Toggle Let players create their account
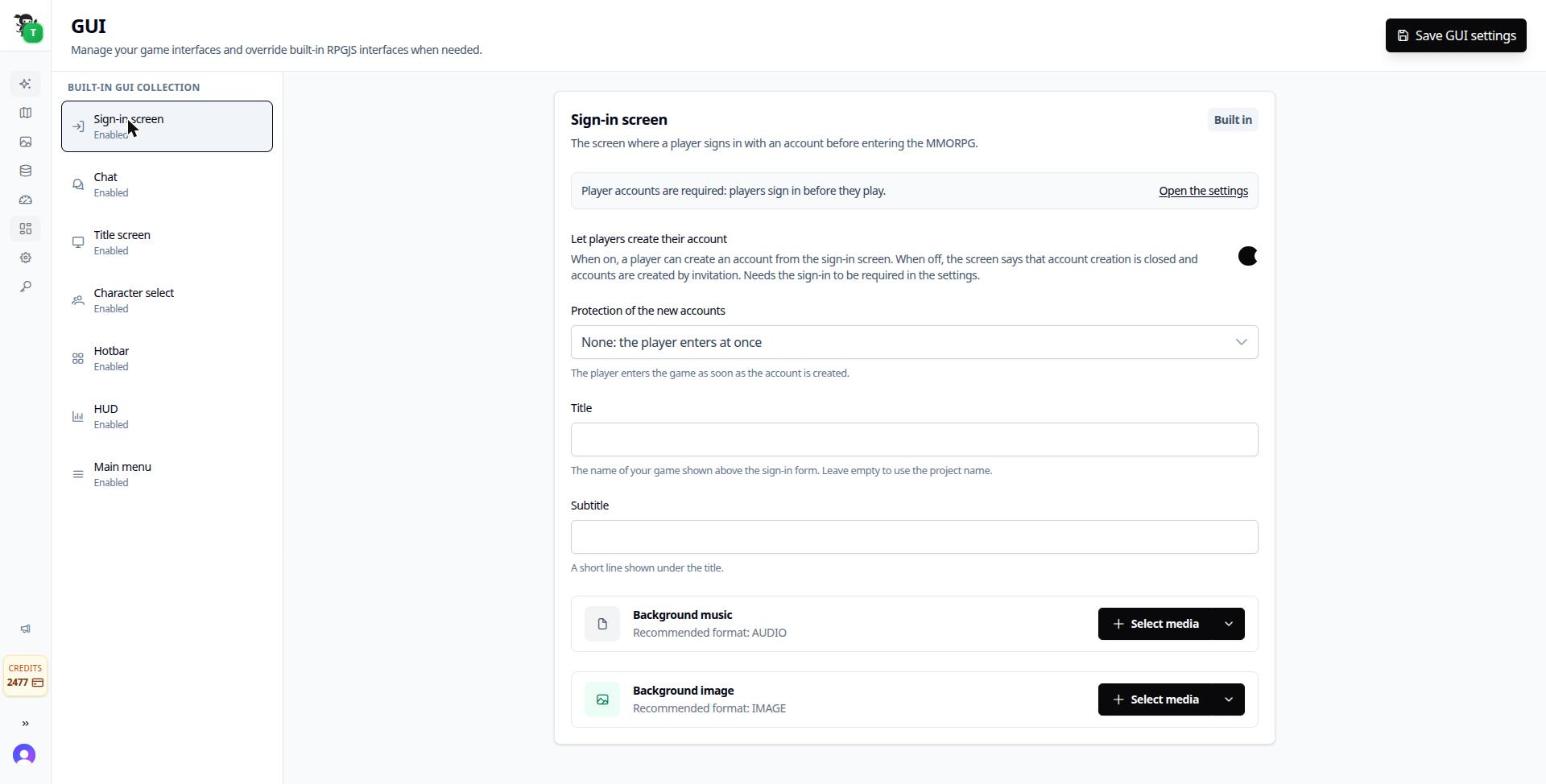The width and height of the screenshot is (1546, 784). click(x=1247, y=257)
